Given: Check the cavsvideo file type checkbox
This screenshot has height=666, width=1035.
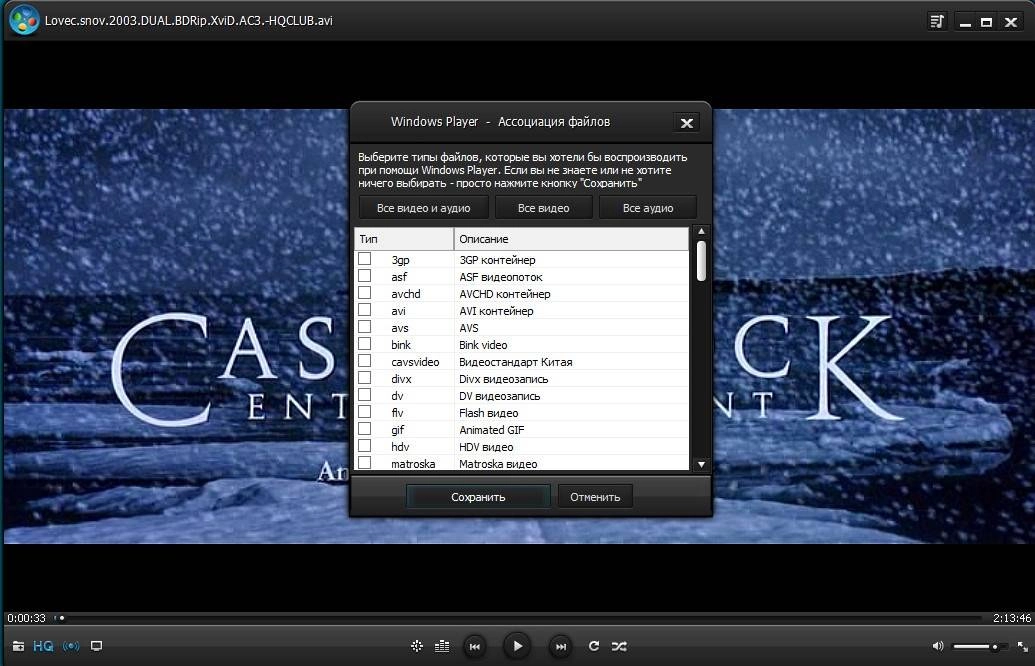Looking at the screenshot, I should tap(364, 361).
